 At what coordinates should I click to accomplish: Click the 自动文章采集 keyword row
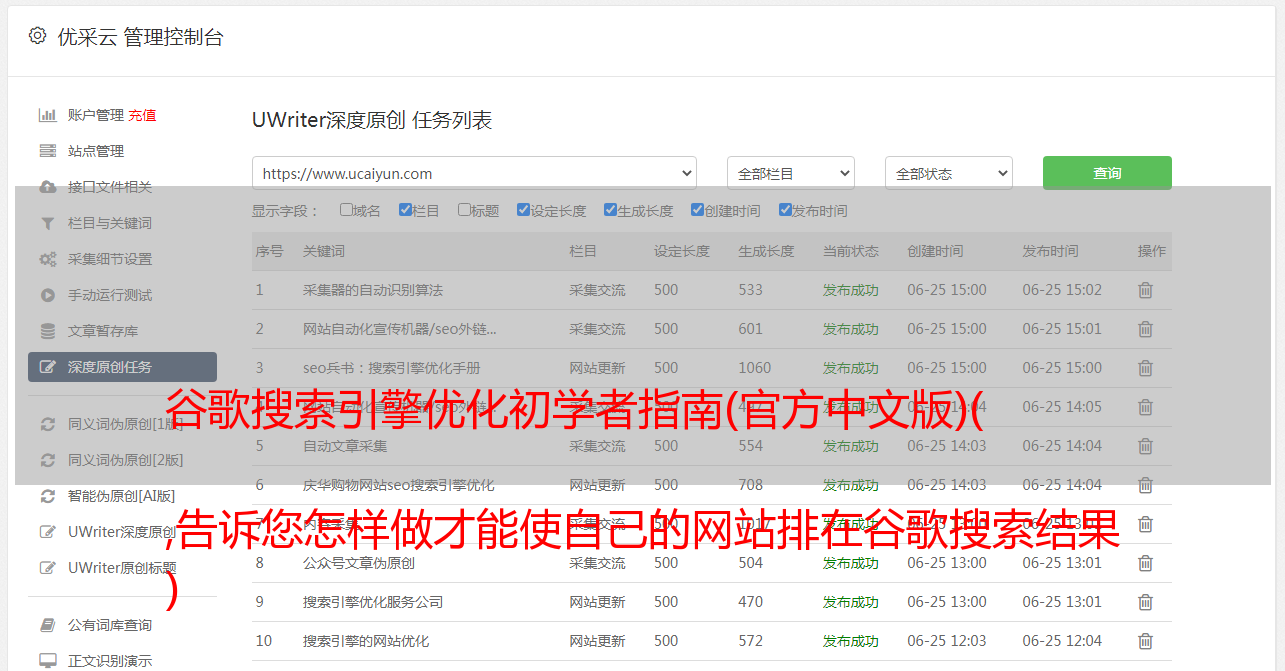(x=345, y=446)
